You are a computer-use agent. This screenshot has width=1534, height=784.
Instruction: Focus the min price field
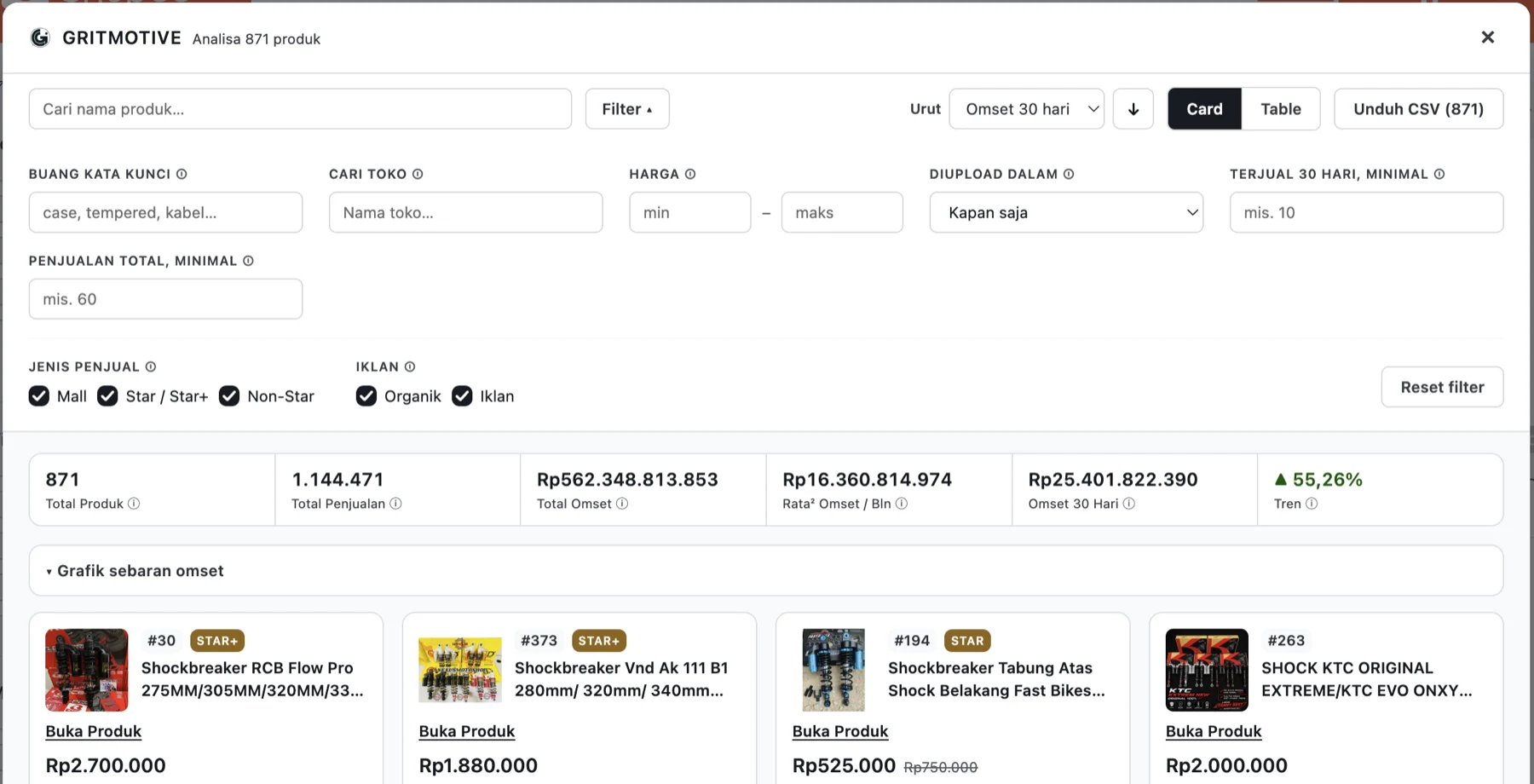click(x=690, y=212)
